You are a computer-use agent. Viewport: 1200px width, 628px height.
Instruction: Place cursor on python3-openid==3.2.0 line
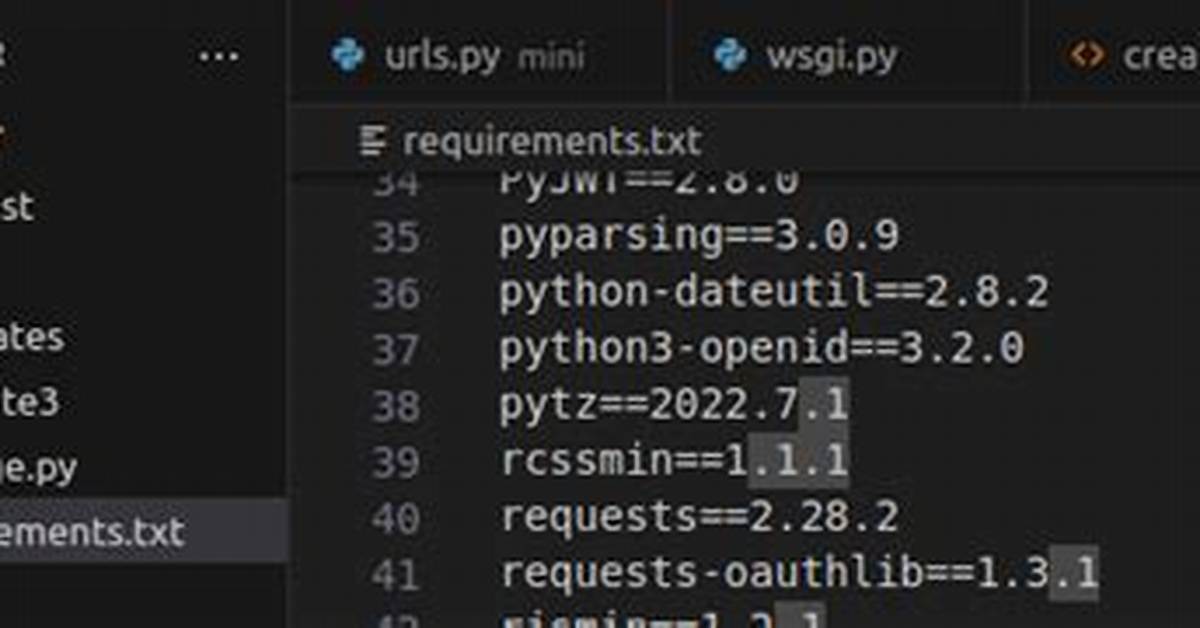(x=762, y=350)
